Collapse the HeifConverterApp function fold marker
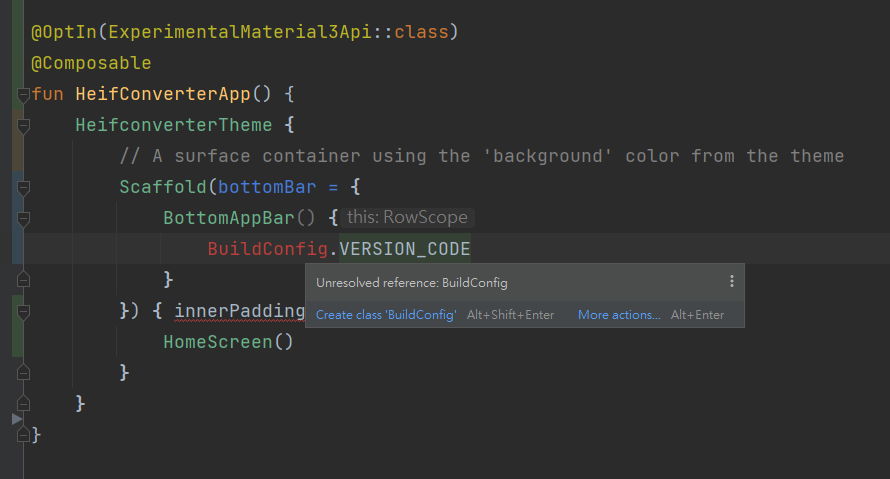 pyautogui.click(x=23, y=95)
